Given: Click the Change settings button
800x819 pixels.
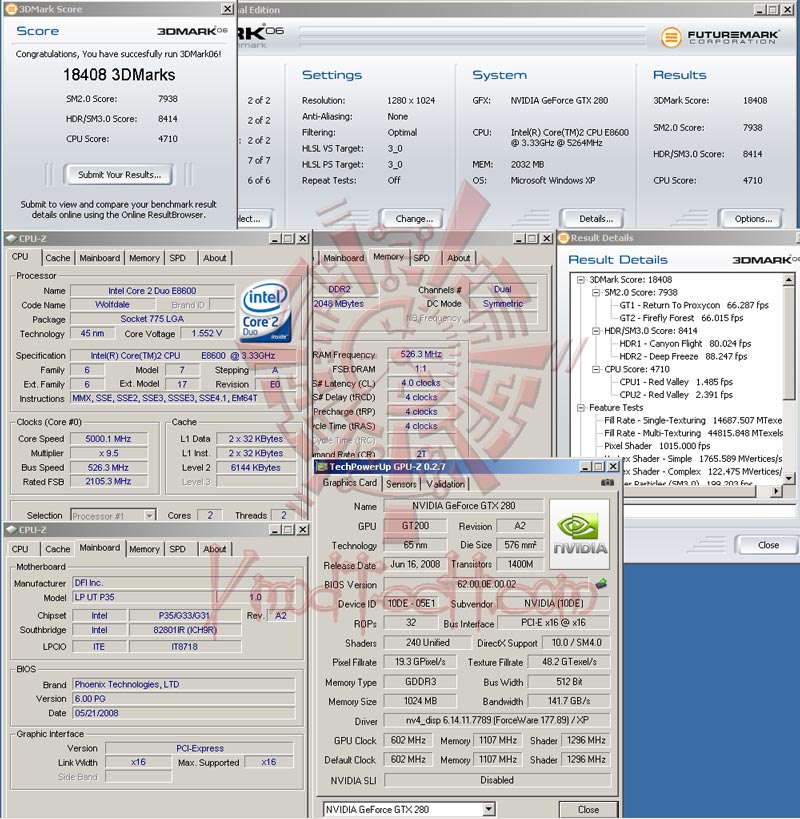Looking at the screenshot, I should pyautogui.click(x=413, y=218).
